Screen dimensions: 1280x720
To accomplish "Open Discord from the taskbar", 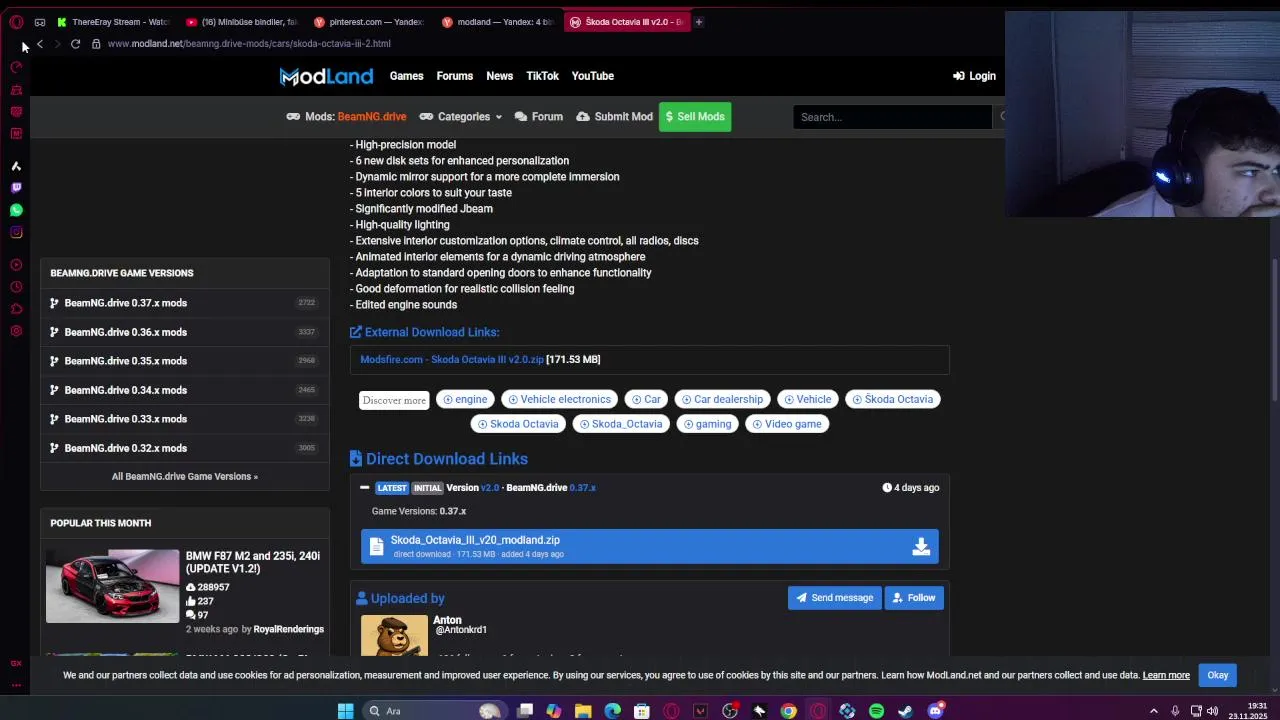I will coord(935,711).
